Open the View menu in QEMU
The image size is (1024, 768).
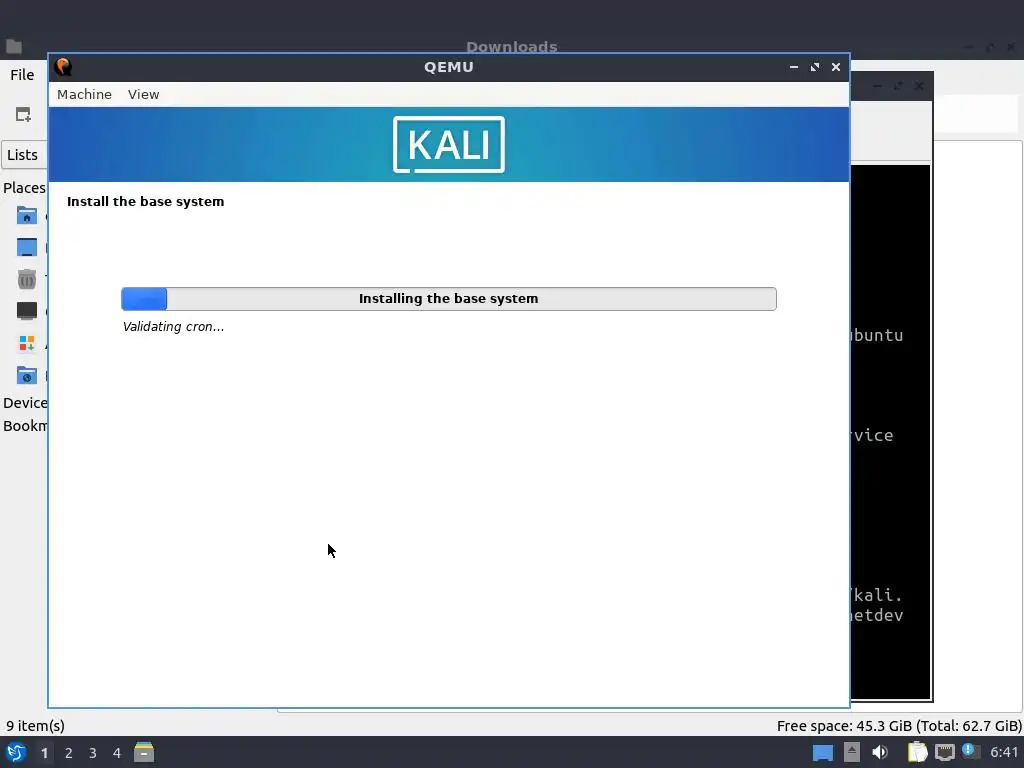(x=144, y=94)
